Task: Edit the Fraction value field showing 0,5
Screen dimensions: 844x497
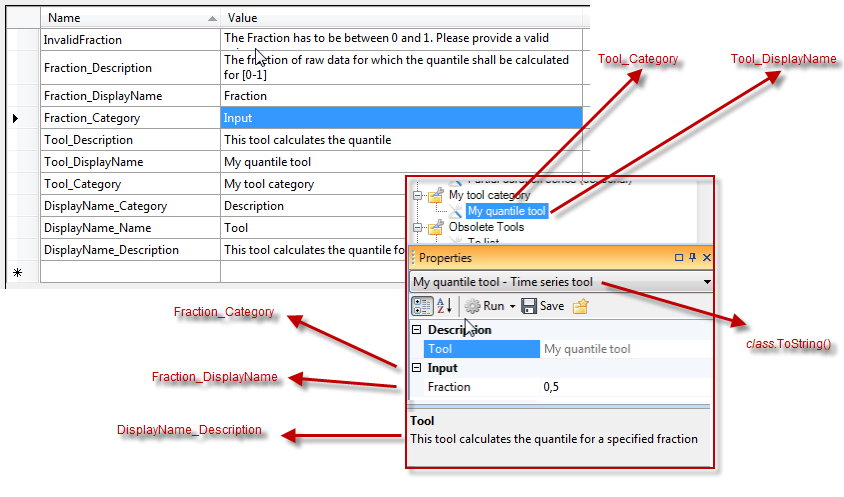Action: [x=625, y=387]
